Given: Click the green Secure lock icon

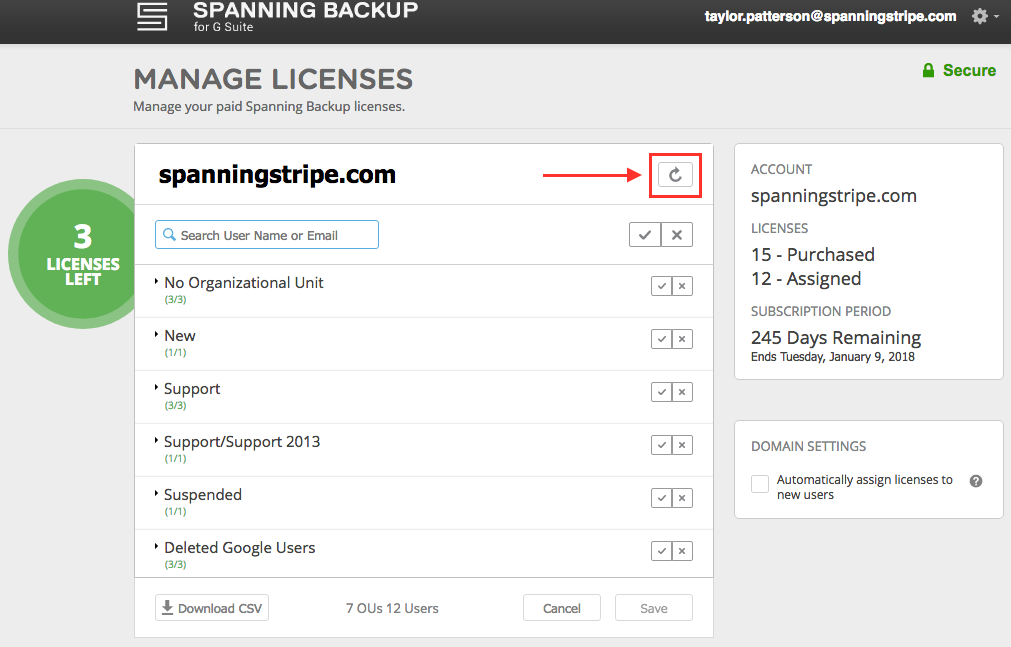Looking at the screenshot, I should (x=928, y=70).
